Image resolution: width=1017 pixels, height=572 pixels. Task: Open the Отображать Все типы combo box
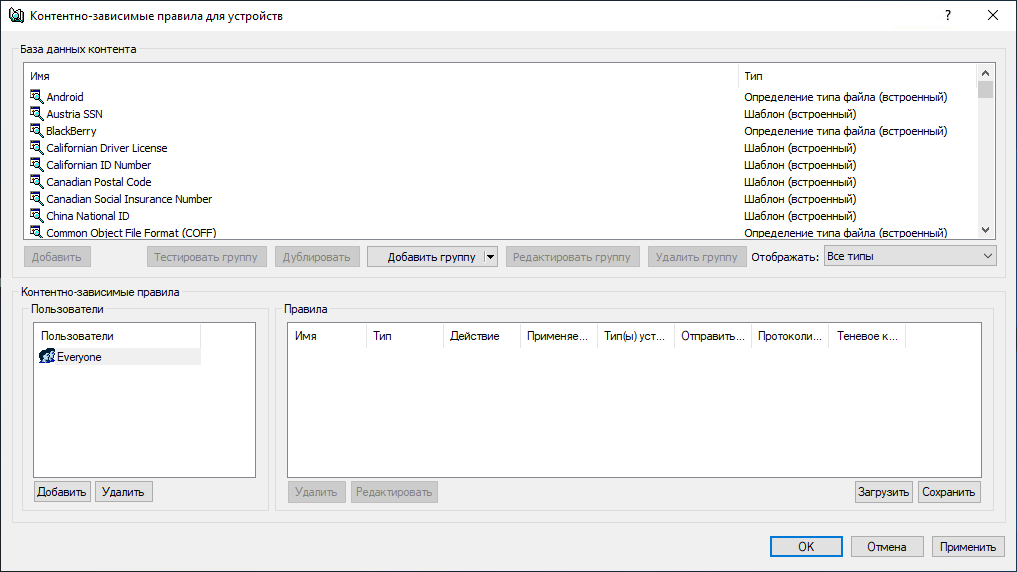910,256
